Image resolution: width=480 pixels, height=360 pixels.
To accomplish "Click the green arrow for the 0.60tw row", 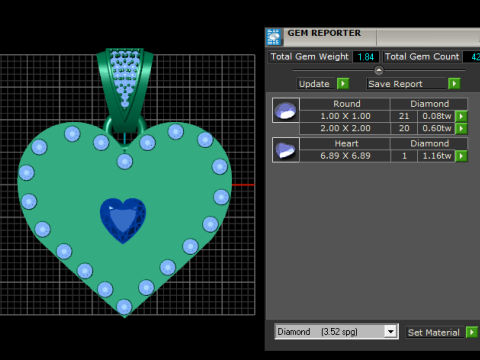I will point(461,128).
